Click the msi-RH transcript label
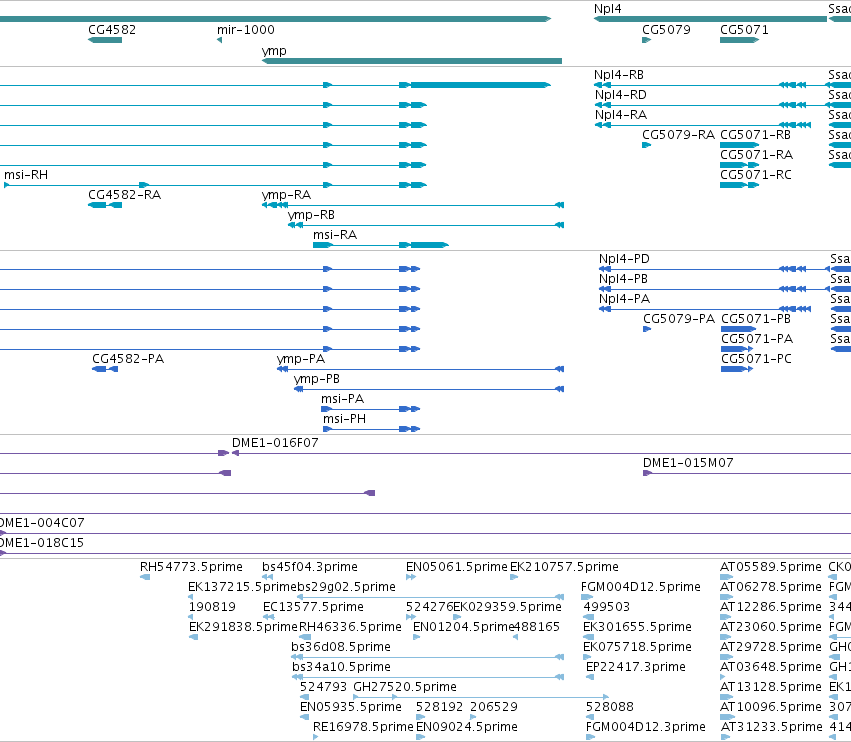The height and width of the screenshot is (742, 851). click(x=26, y=175)
